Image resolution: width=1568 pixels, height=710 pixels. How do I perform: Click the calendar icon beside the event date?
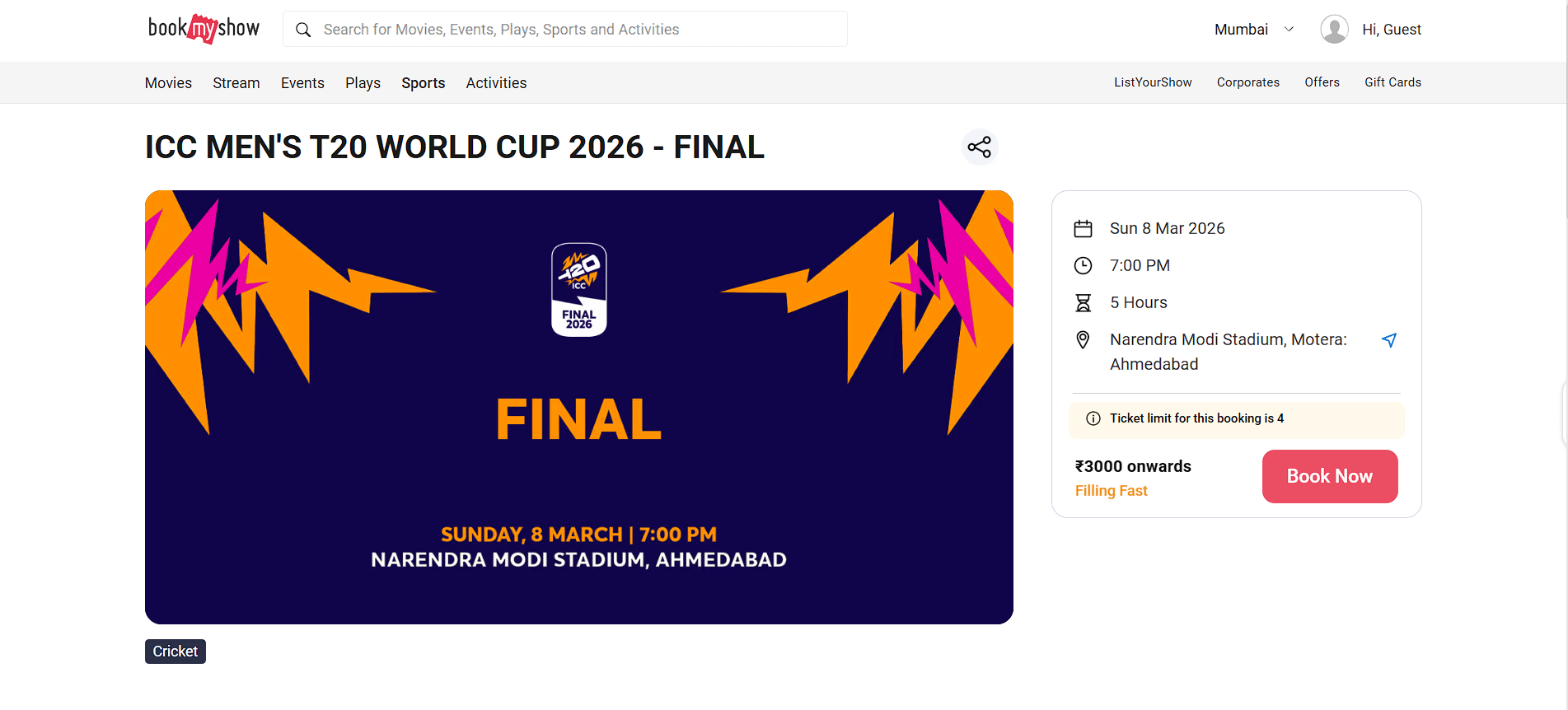point(1084,228)
